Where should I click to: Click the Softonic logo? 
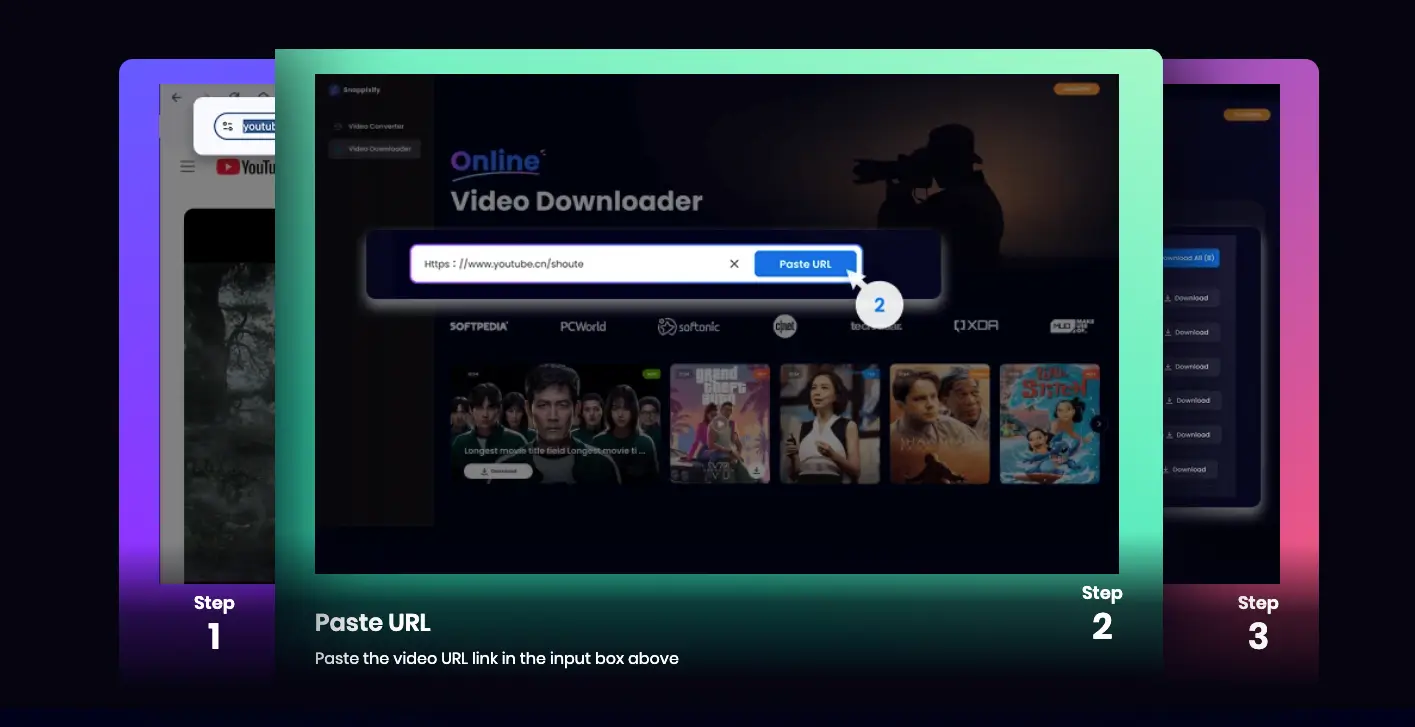point(690,325)
